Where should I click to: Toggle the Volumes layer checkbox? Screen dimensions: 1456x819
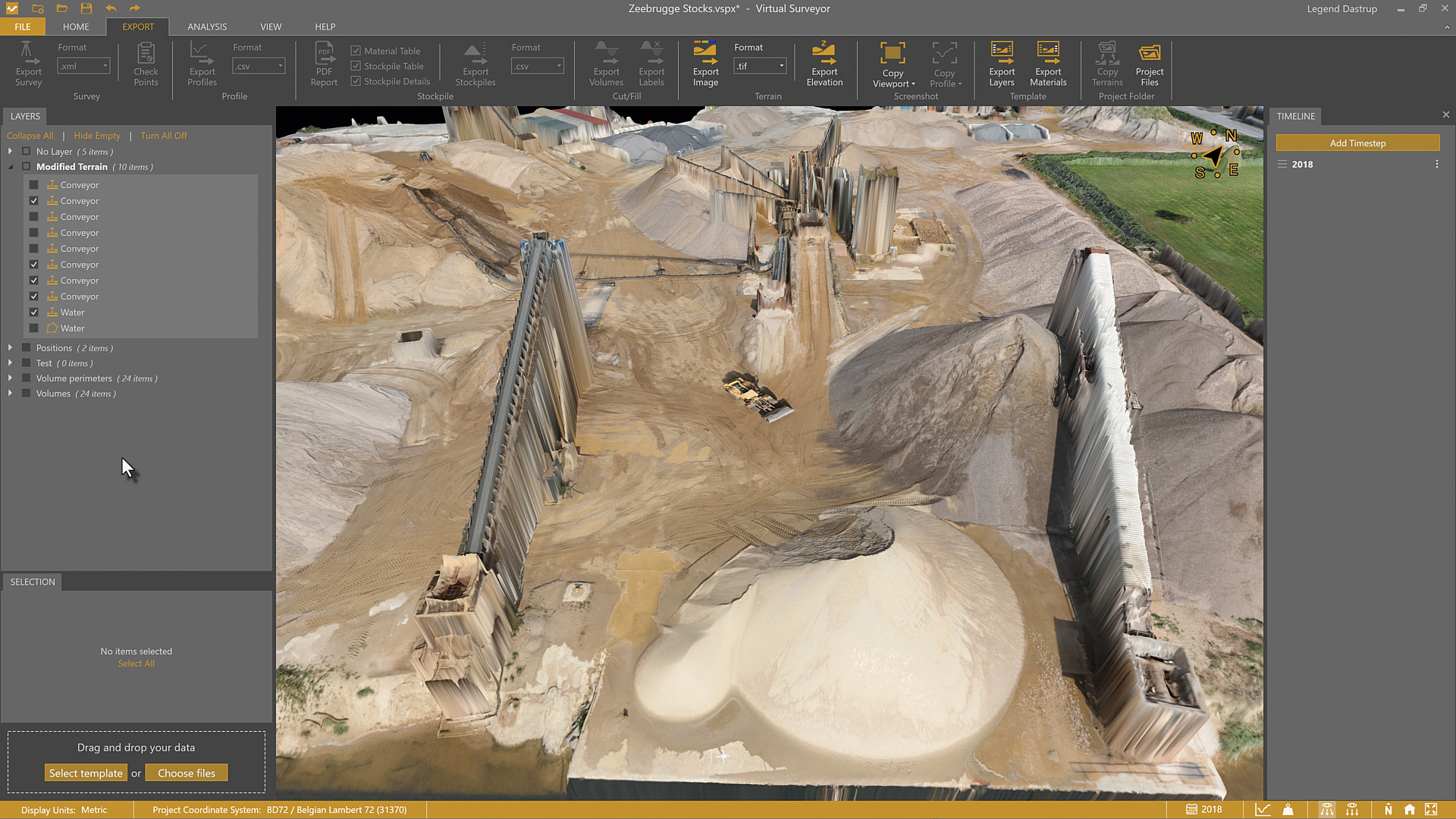[x=27, y=394]
